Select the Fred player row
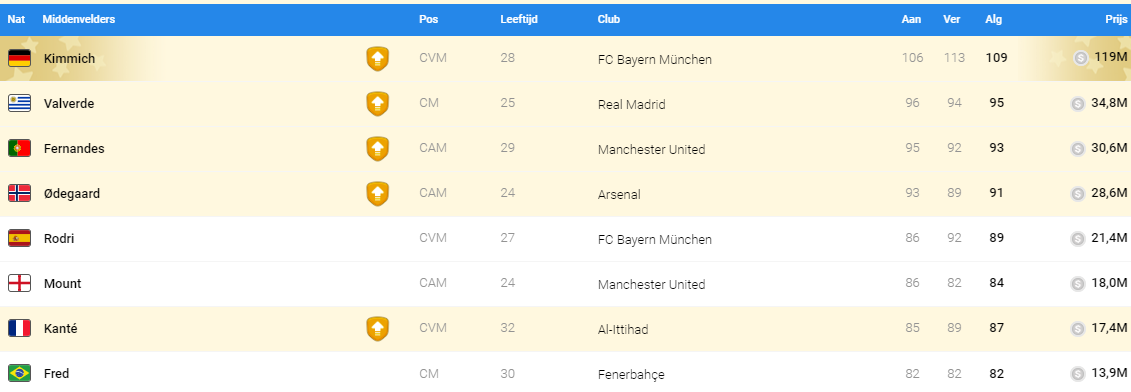This screenshot has width=1131, height=392. pyautogui.click(x=566, y=373)
